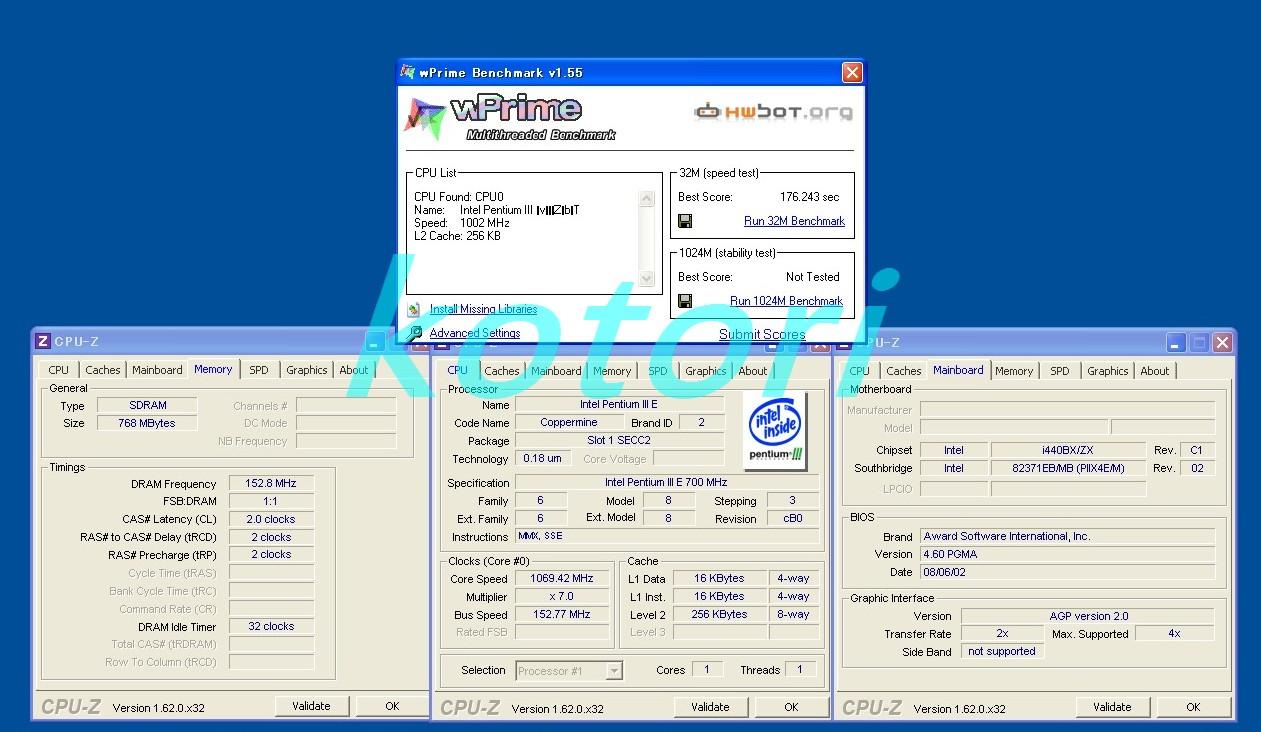Open Memory tab in middle CPU-Z window
The image size is (1261, 732).
(612, 371)
